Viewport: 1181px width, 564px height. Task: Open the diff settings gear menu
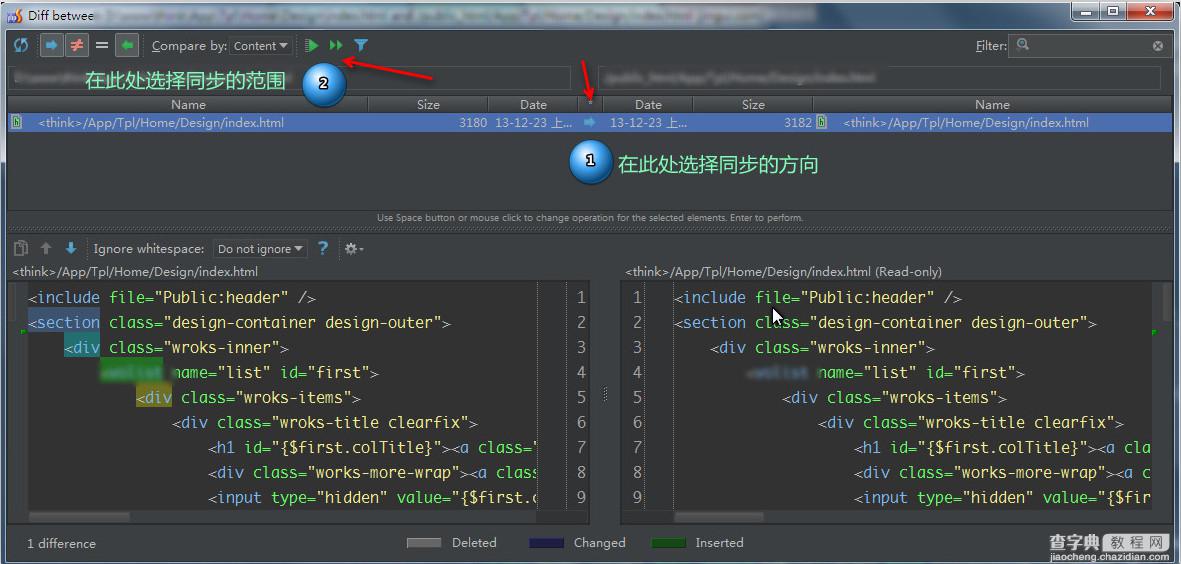[x=353, y=248]
